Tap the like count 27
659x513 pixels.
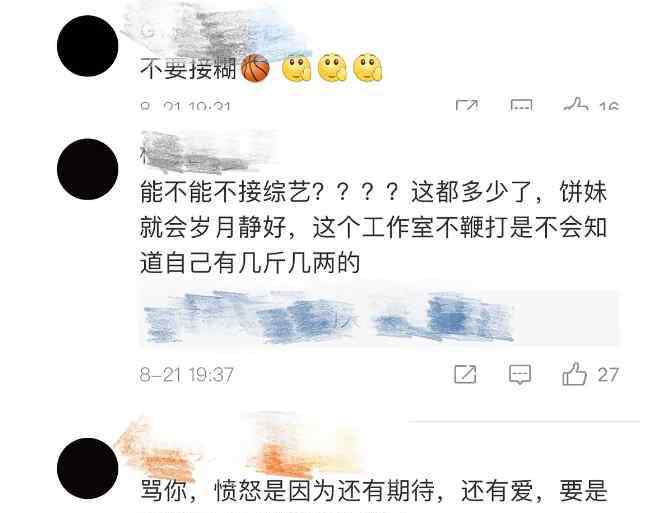coord(608,375)
